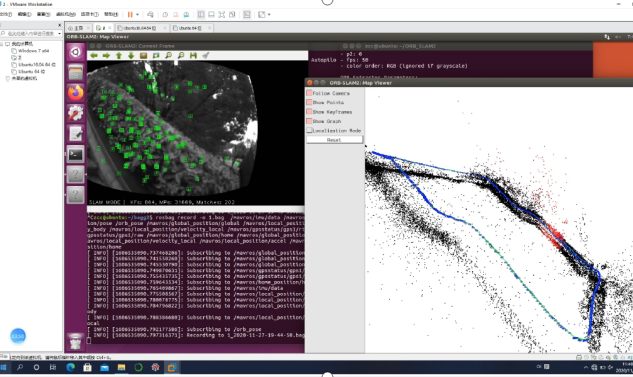
Task: Open the Ubuntu dash search button
Action: pos(75,52)
